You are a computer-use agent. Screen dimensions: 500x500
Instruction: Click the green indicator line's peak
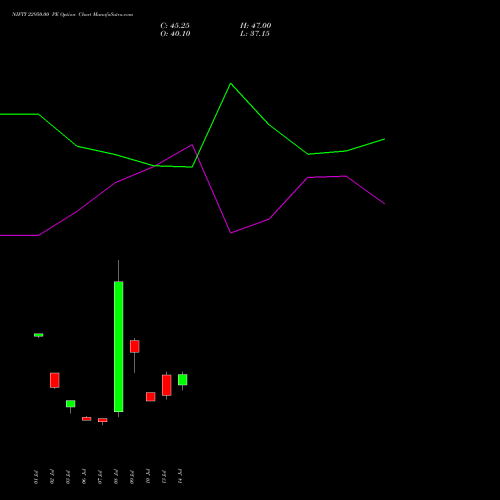coord(231,83)
